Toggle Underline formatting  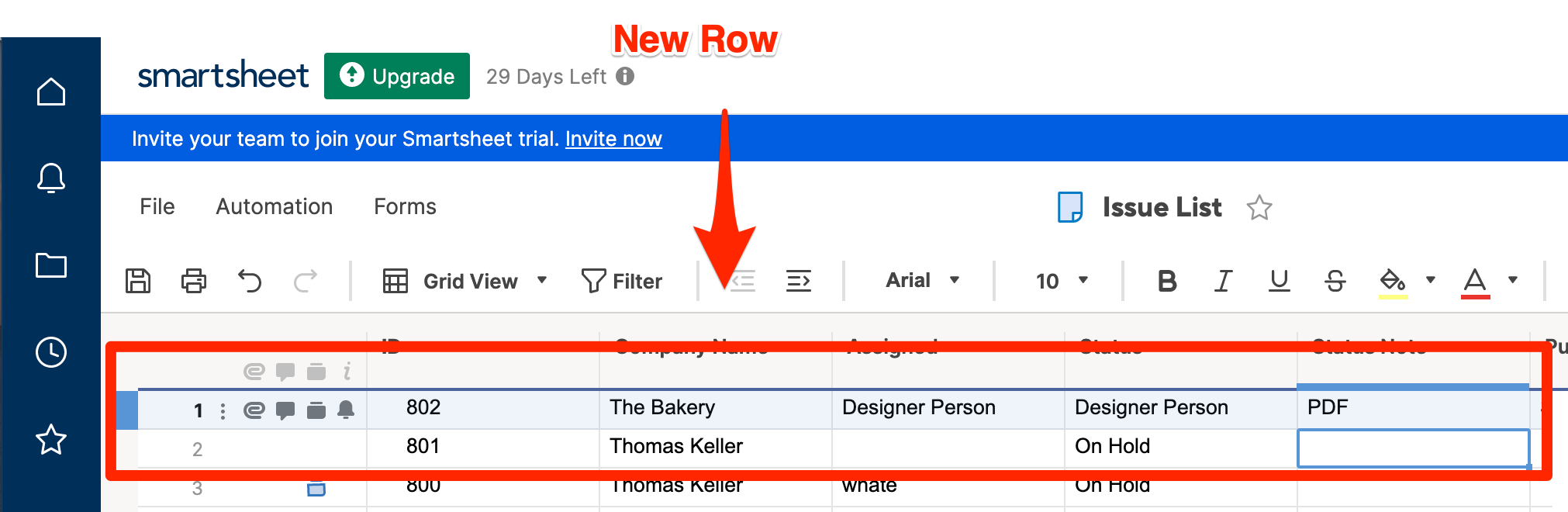(x=1280, y=281)
